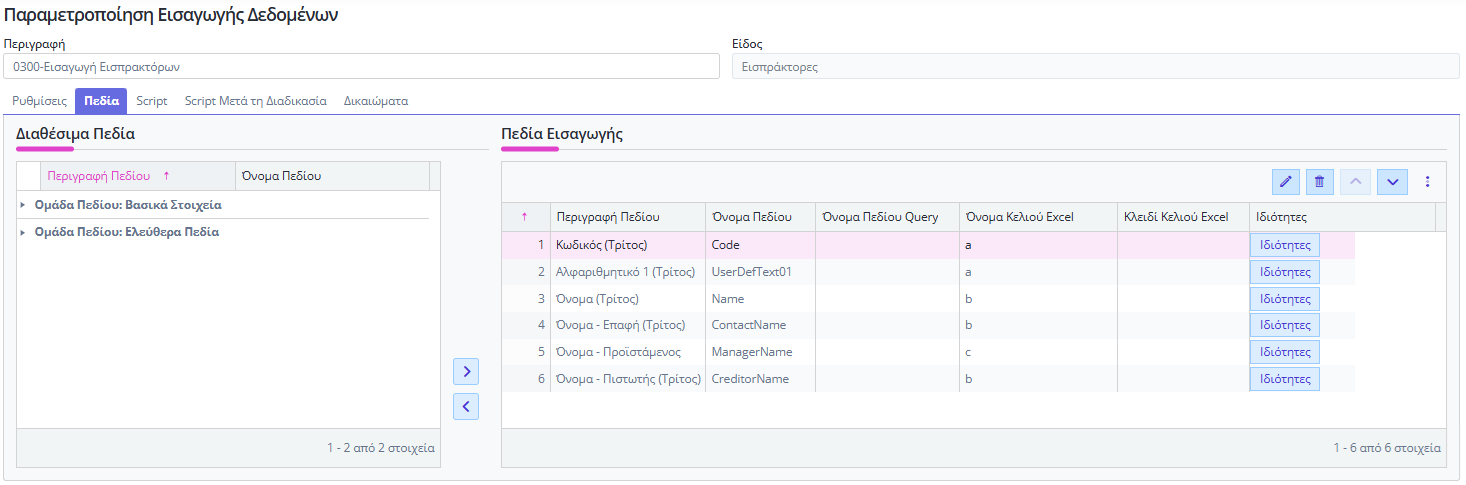1466x485 pixels.
Task: Select the CreditorName row in import fields
Action: [749, 379]
